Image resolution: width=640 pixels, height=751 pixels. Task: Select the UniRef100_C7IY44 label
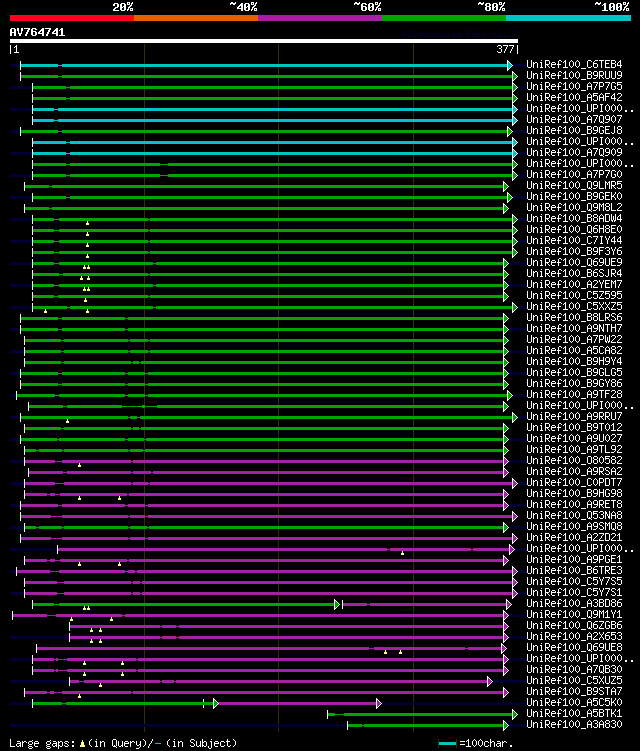click(x=574, y=240)
